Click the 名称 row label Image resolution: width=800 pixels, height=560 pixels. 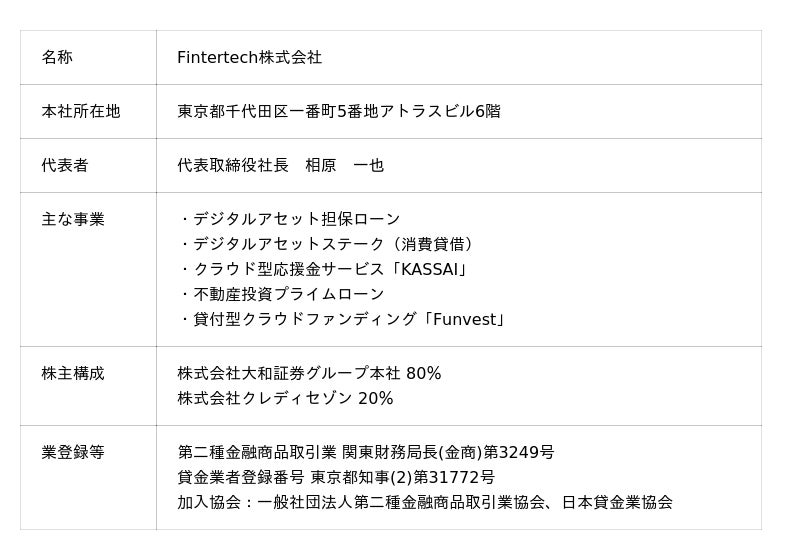(x=57, y=58)
